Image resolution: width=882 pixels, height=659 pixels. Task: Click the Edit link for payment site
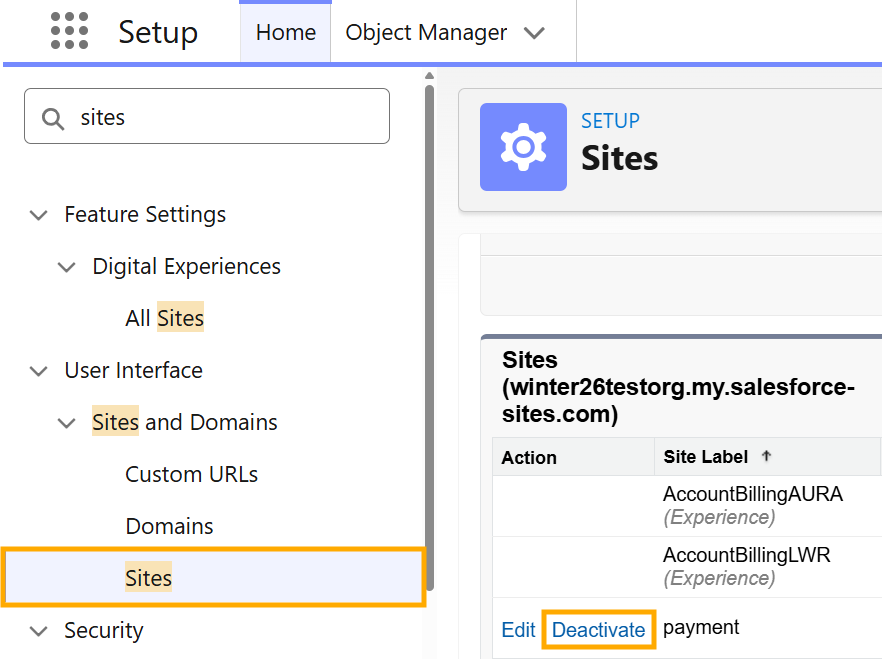(x=518, y=630)
